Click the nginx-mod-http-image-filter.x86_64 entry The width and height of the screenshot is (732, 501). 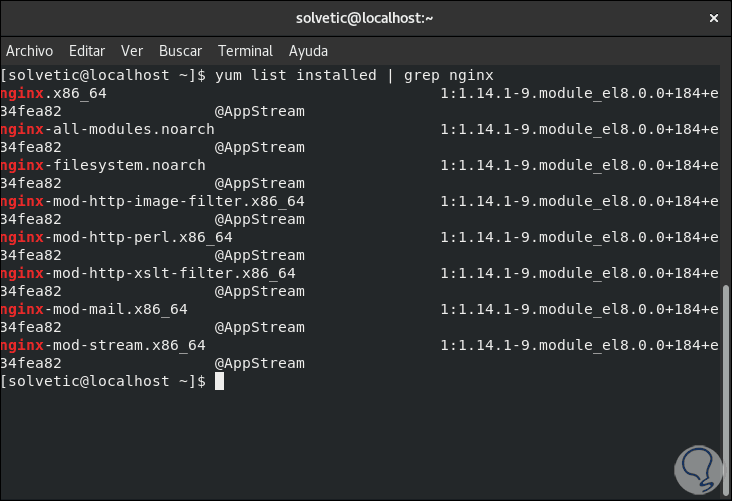click(x=153, y=201)
